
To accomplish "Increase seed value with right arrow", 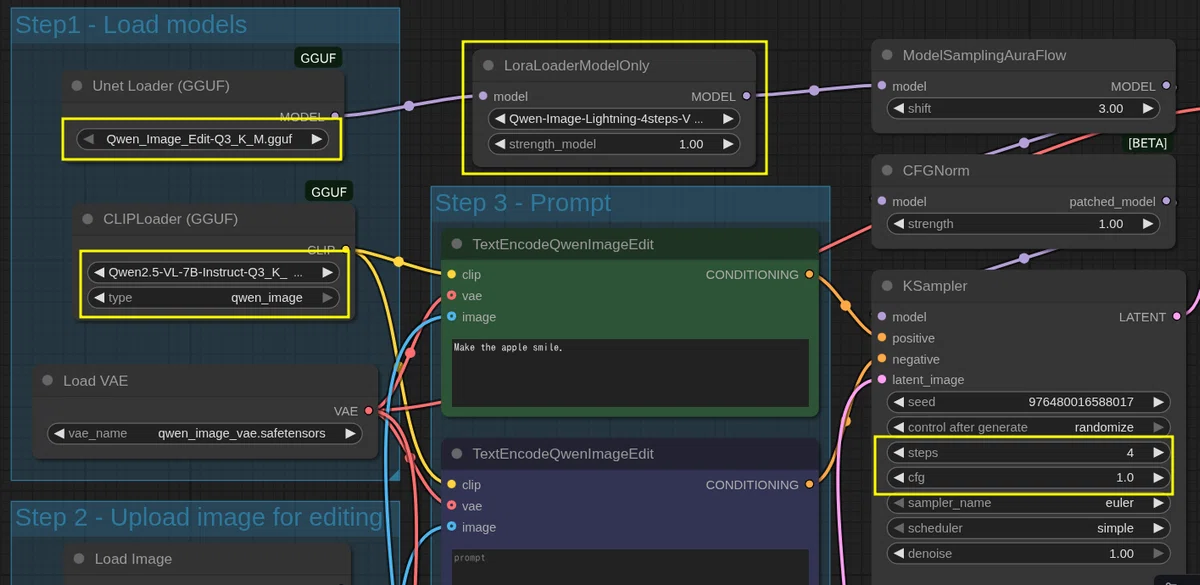I will (1158, 402).
